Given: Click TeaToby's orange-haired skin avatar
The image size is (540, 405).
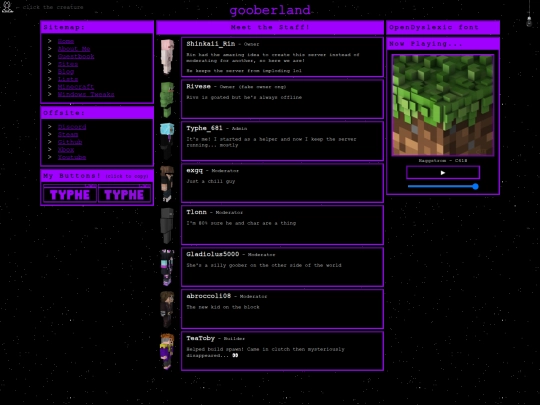Looking at the screenshot, I should pos(167,351).
